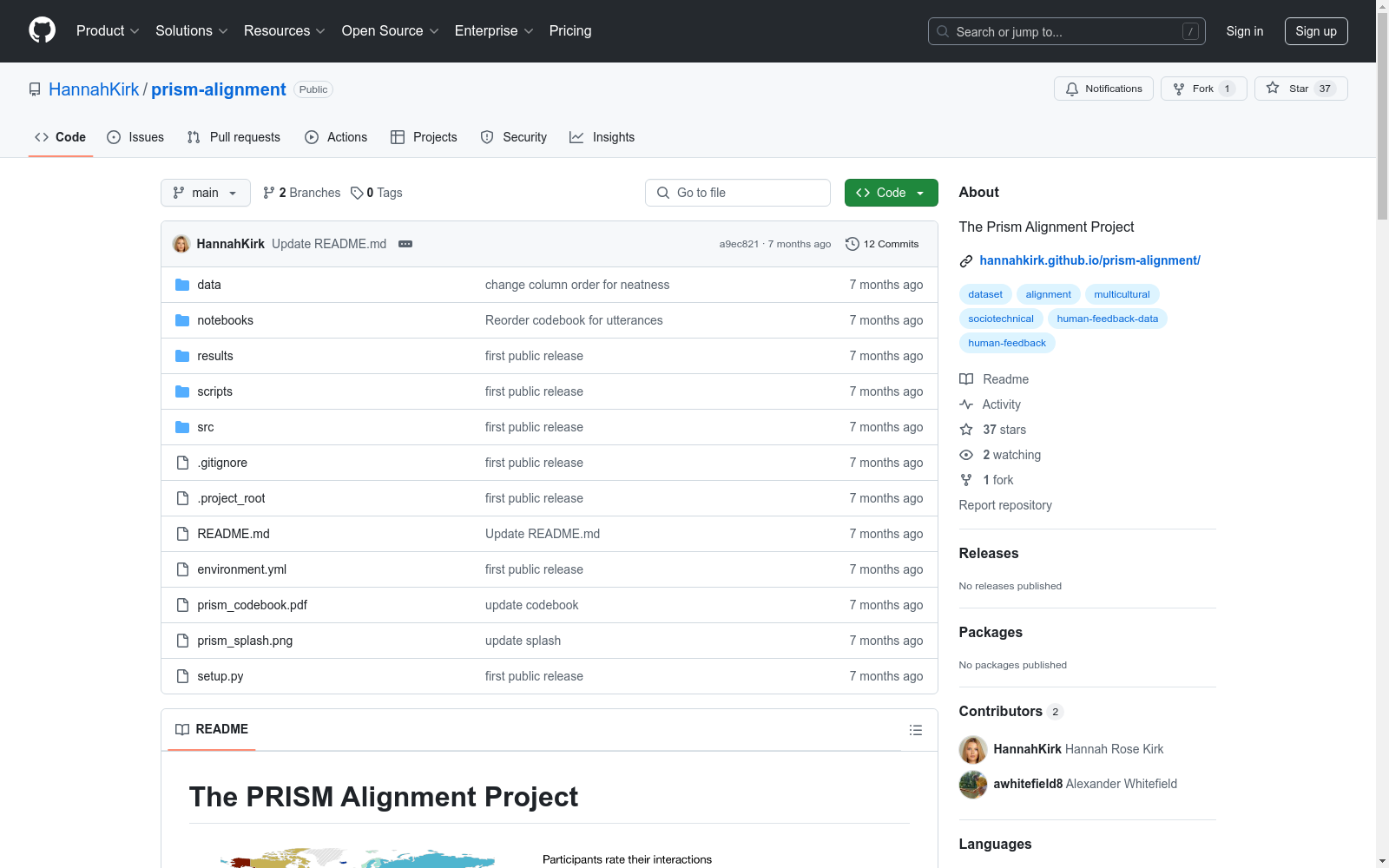The width and height of the screenshot is (1389, 868).
Task: Select the Code tab
Action: click(x=61, y=137)
